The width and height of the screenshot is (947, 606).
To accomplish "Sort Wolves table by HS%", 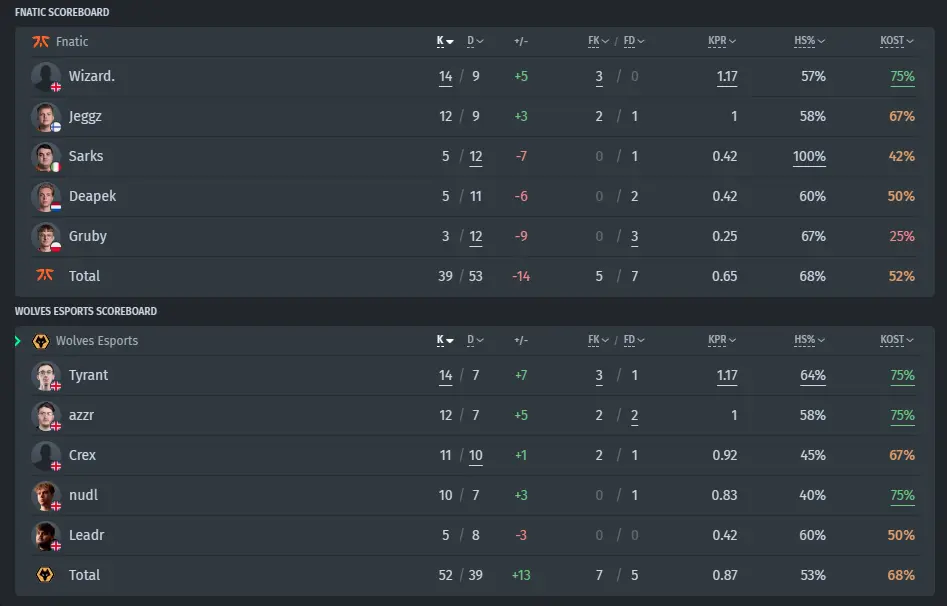I will click(x=809, y=340).
